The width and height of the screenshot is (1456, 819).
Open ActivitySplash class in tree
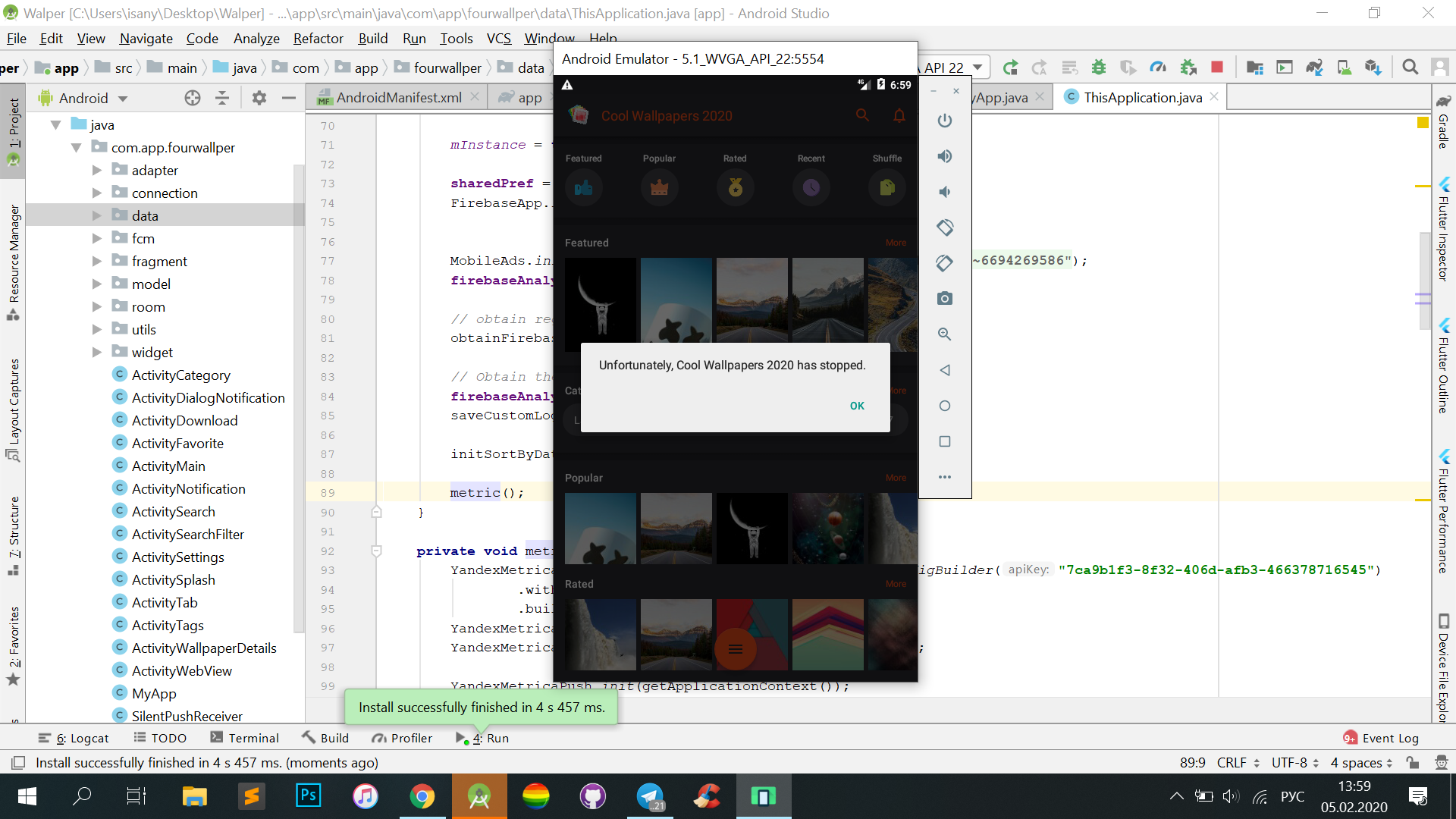click(x=173, y=580)
